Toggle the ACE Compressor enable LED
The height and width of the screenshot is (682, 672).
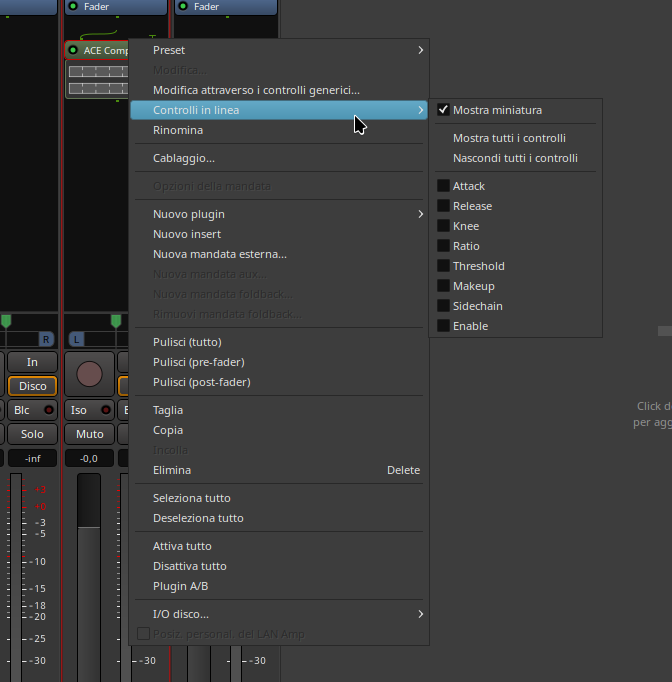73,50
